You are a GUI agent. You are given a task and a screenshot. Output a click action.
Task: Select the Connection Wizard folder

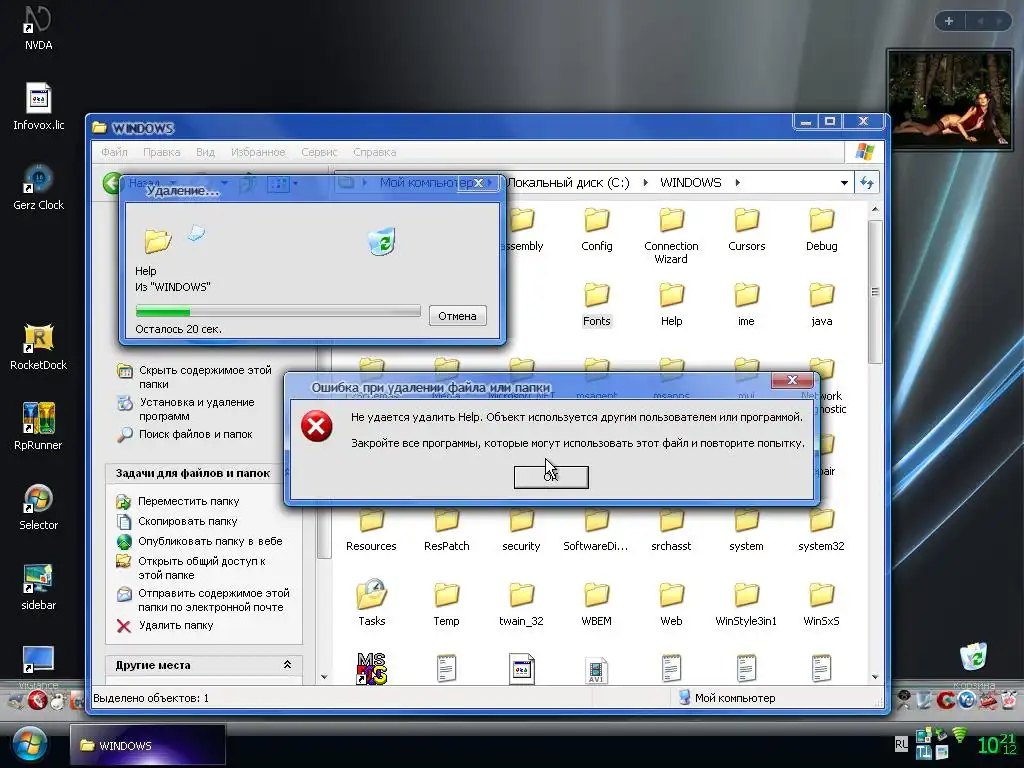click(671, 236)
